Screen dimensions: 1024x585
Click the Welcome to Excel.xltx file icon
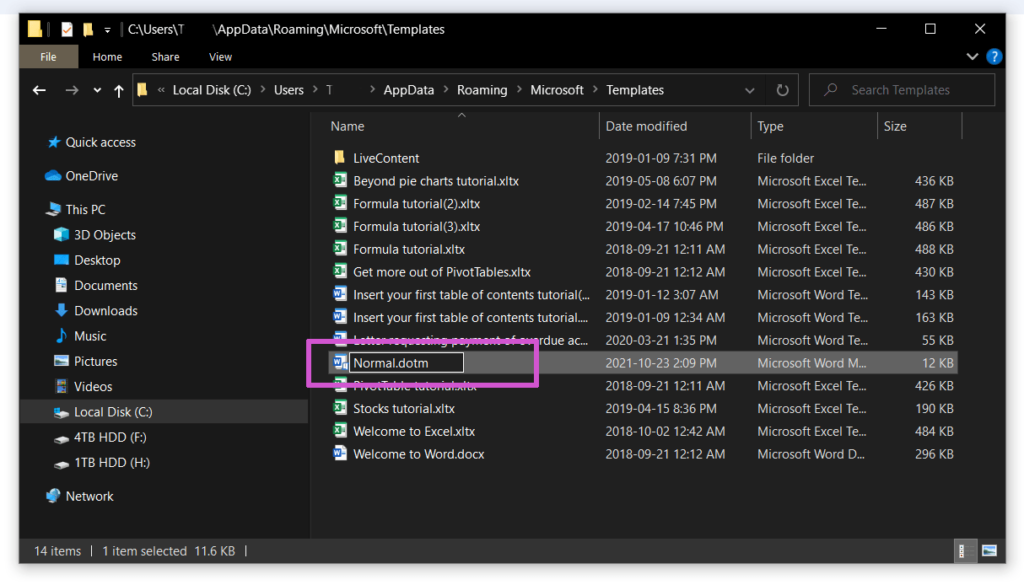tap(340, 431)
